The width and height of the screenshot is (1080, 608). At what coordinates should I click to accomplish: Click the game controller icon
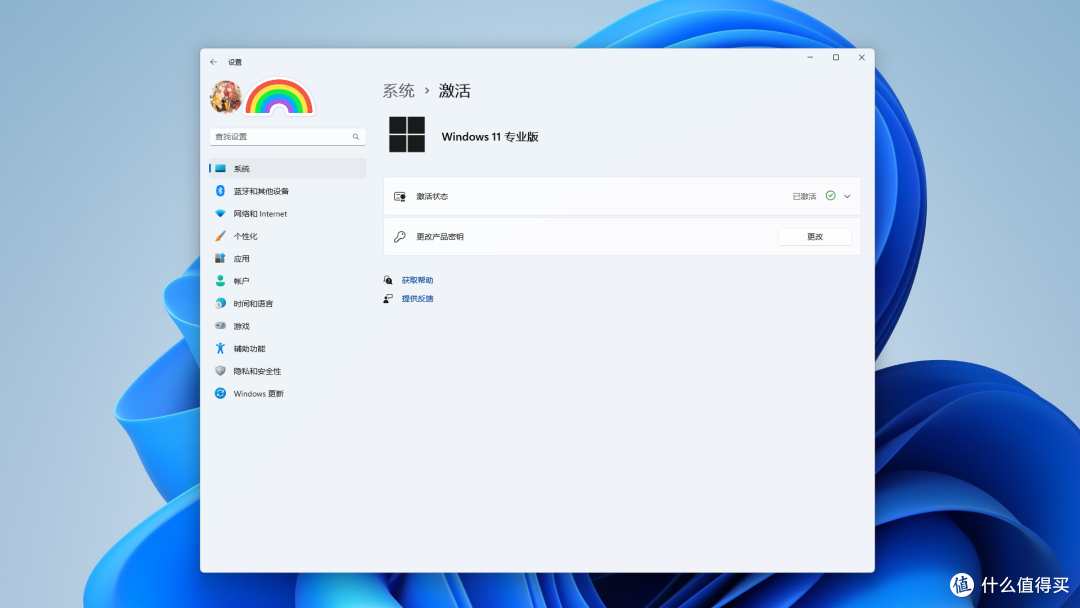point(220,326)
